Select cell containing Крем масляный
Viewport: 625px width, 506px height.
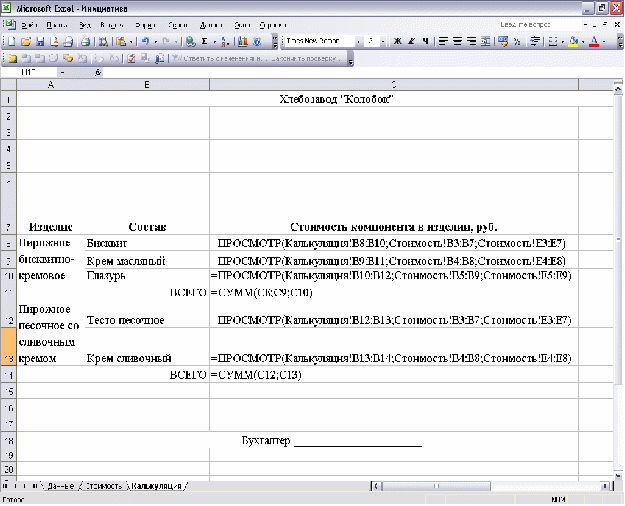pyautogui.click(x=147, y=261)
